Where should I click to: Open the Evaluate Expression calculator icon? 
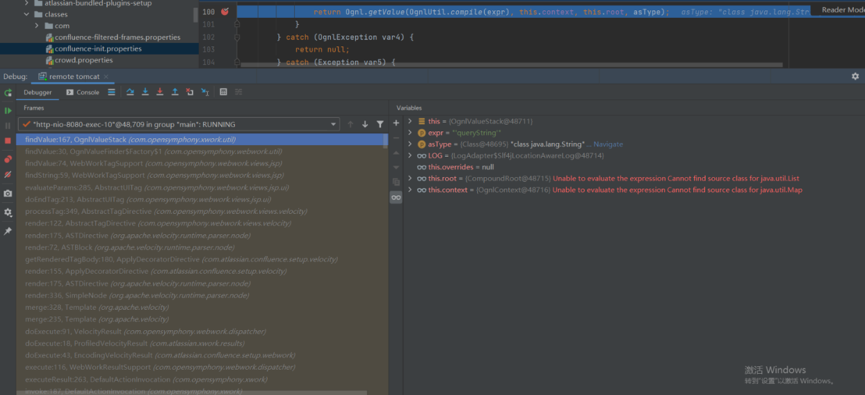click(223, 92)
